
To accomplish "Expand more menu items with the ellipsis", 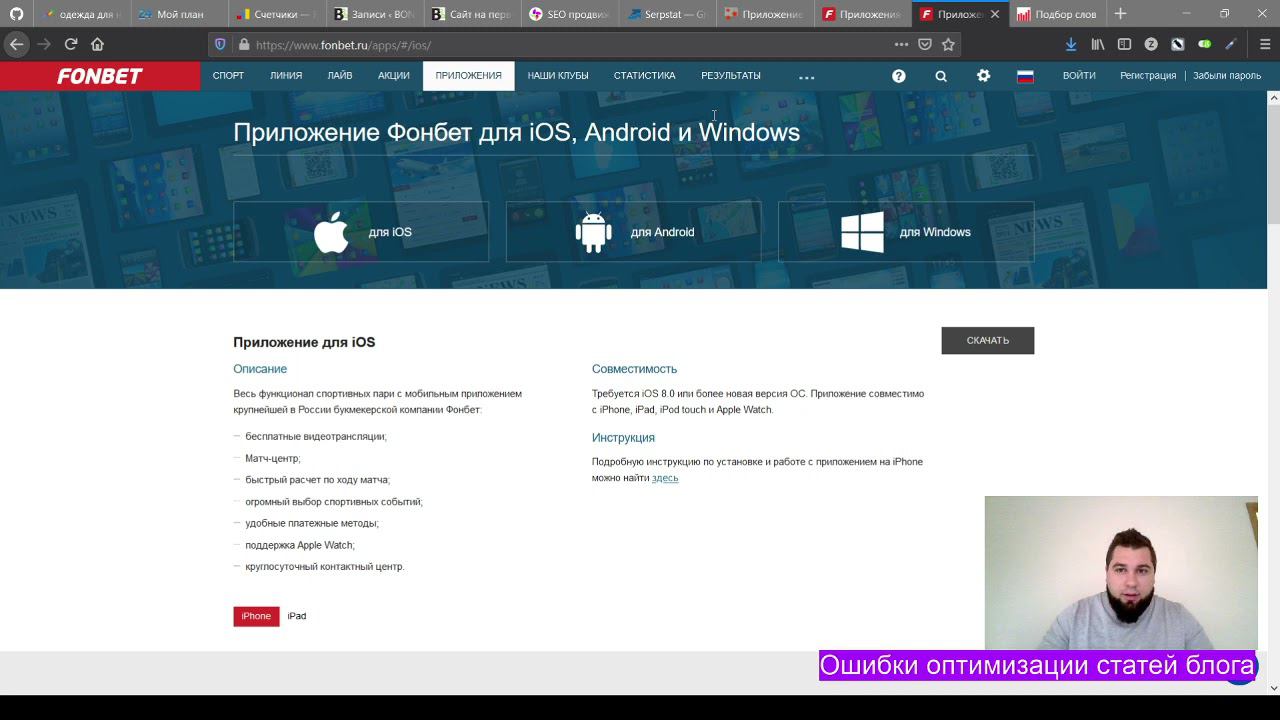I will (x=807, y=77).
